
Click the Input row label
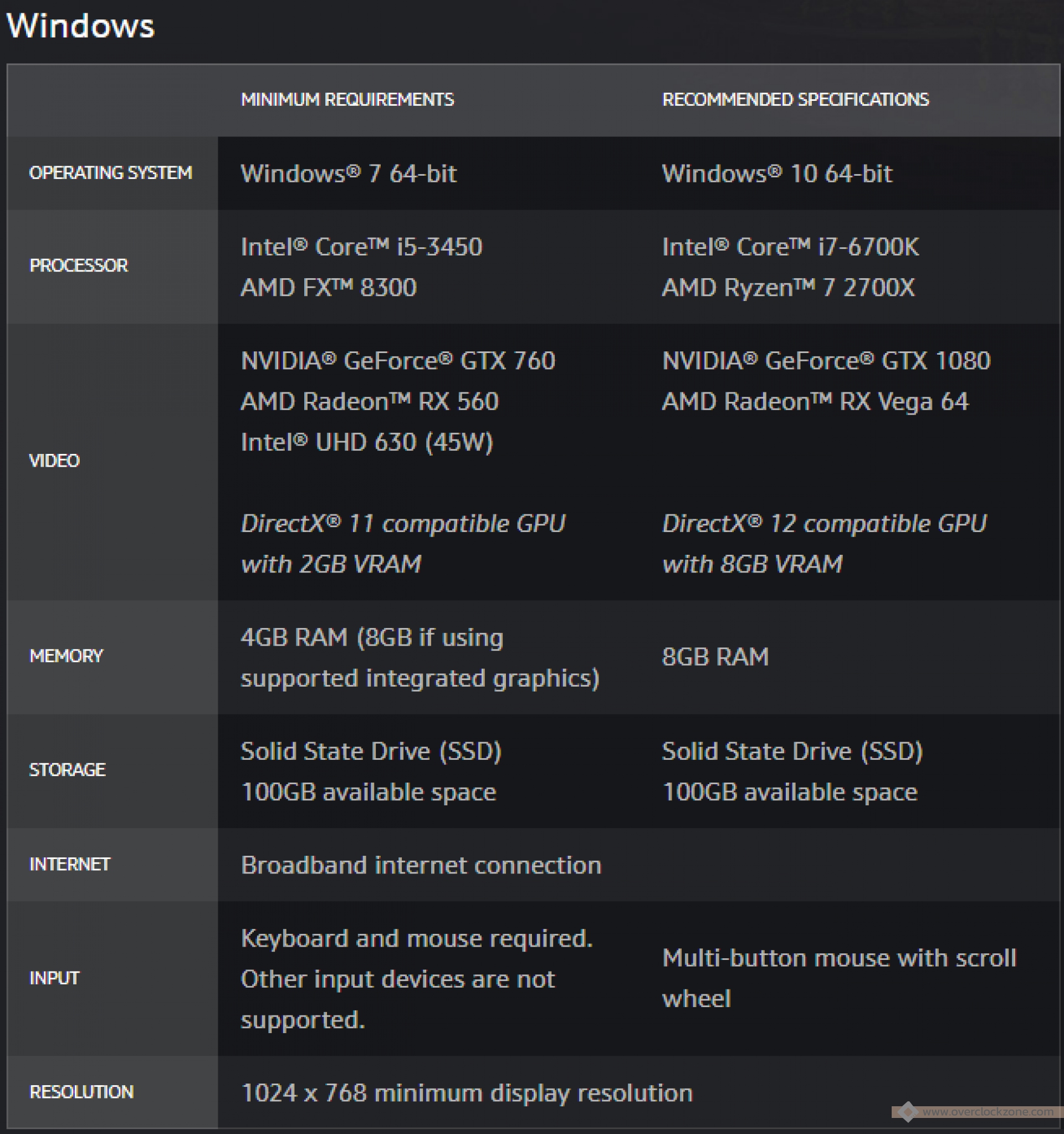(54, 978)
